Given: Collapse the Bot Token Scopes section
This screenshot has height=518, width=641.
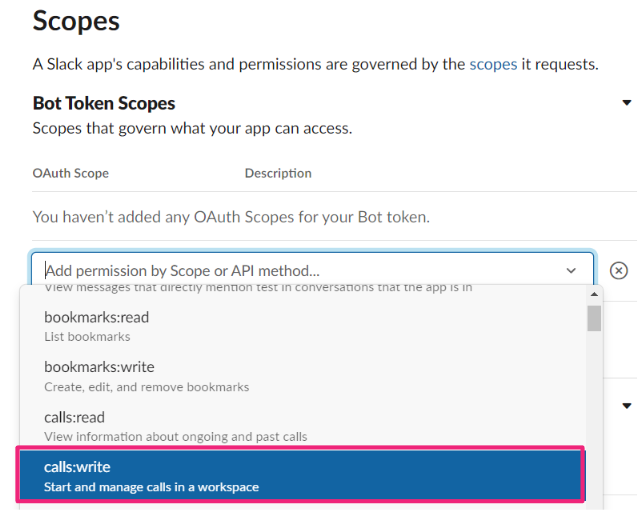Looking at the screenshot, I should click(x=627, y=103).
